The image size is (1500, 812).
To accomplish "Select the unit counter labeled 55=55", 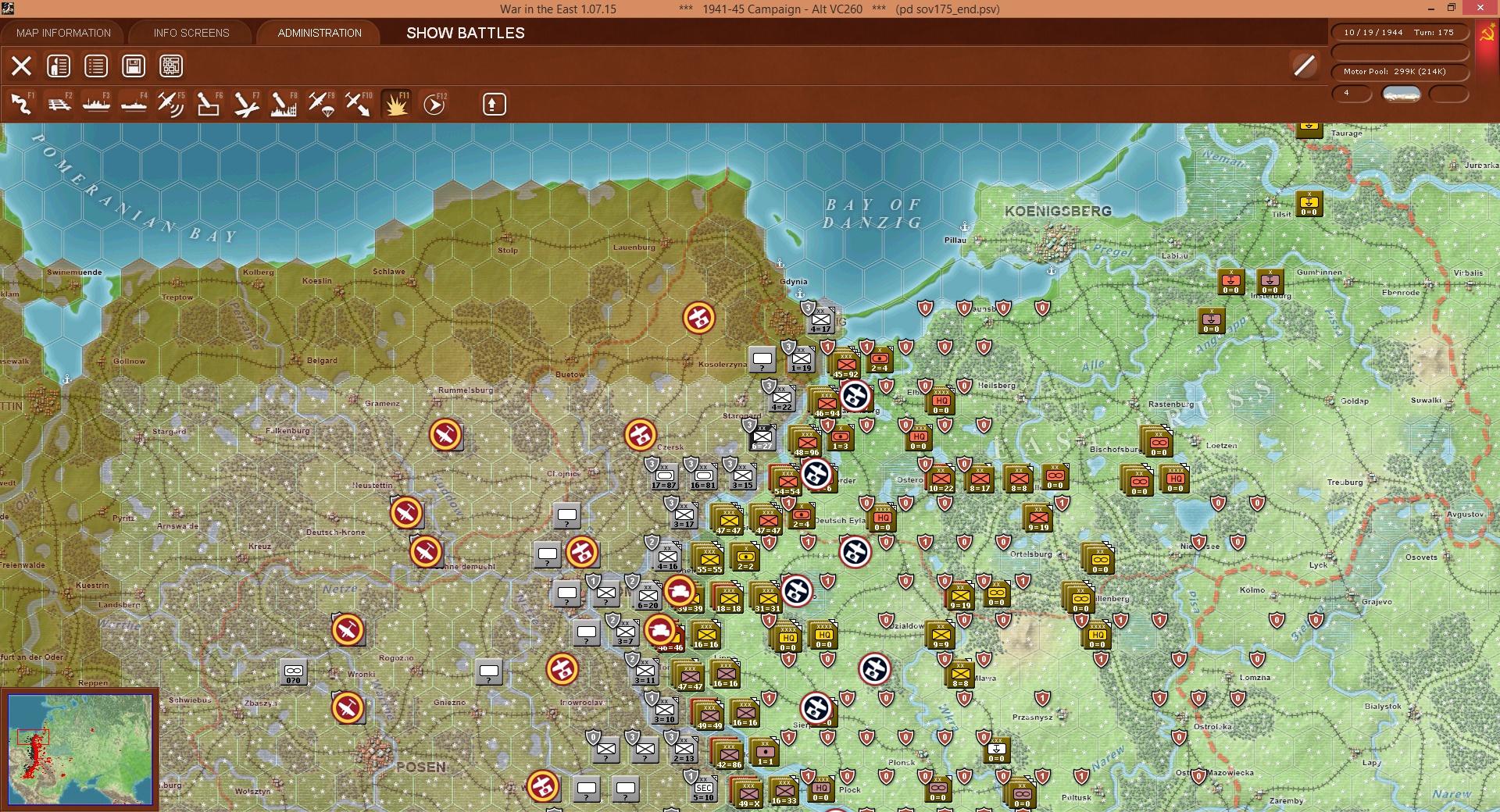I will pyautogui.click(x=709, y=560).
